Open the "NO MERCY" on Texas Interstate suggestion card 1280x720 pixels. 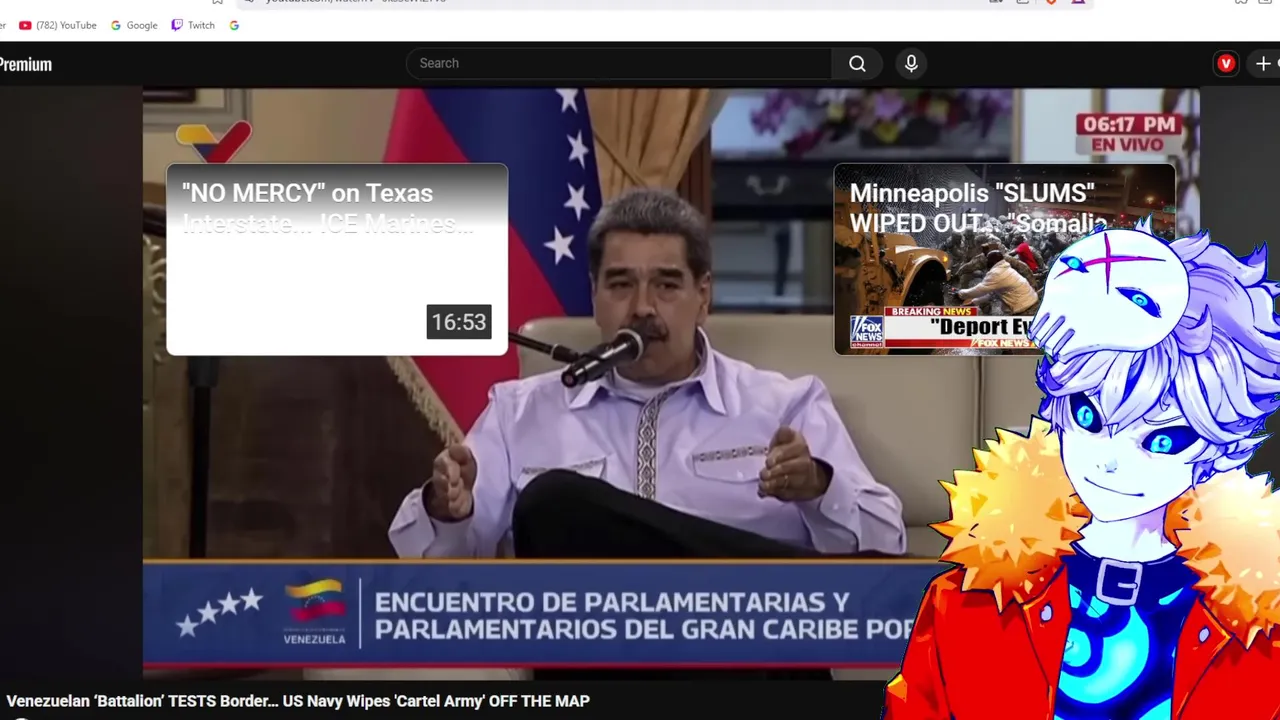click(x=337, y=259)
